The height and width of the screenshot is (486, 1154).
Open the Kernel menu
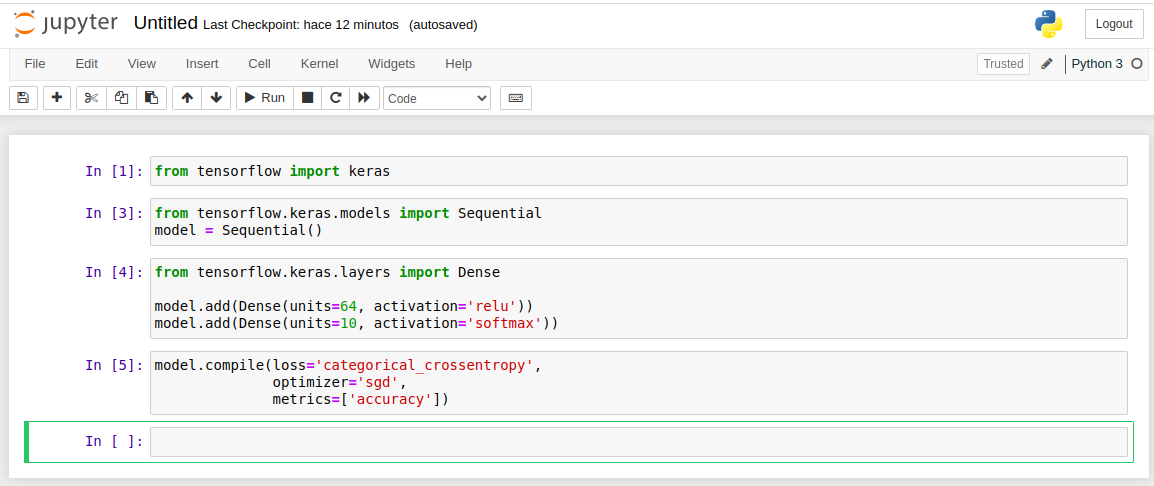coord(319,64)
